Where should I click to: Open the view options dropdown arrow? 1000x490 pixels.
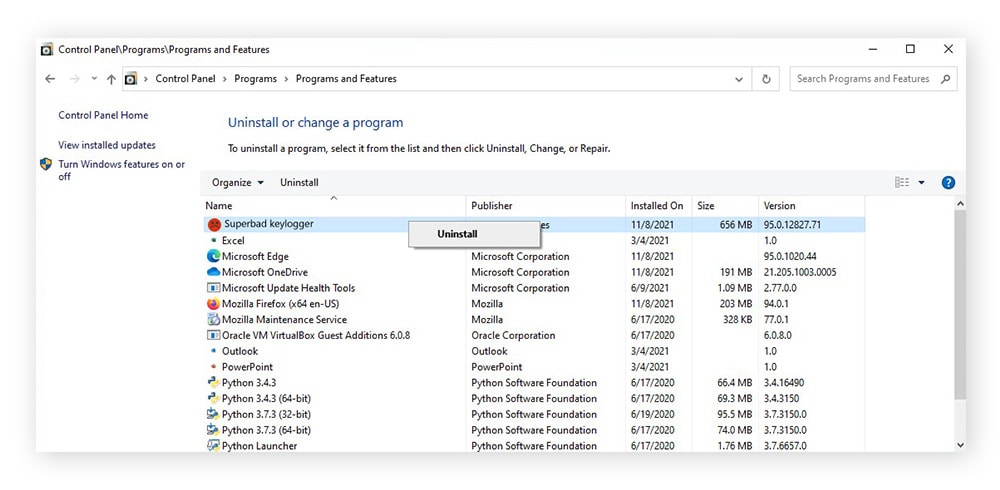921,182
